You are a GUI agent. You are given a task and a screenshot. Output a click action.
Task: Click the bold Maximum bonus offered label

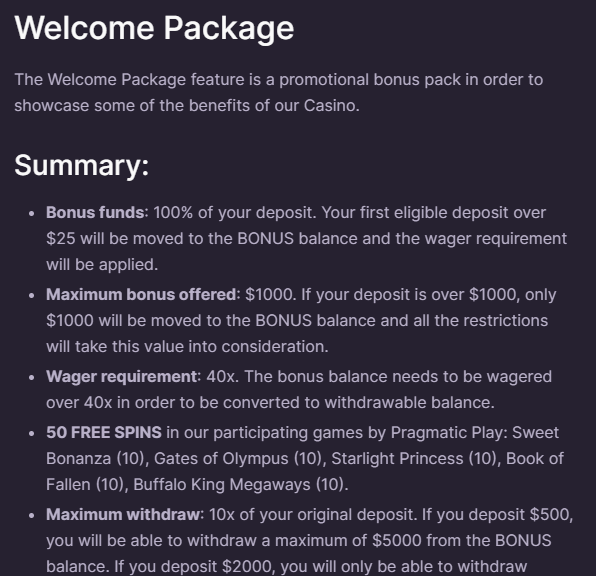[141, 295]
